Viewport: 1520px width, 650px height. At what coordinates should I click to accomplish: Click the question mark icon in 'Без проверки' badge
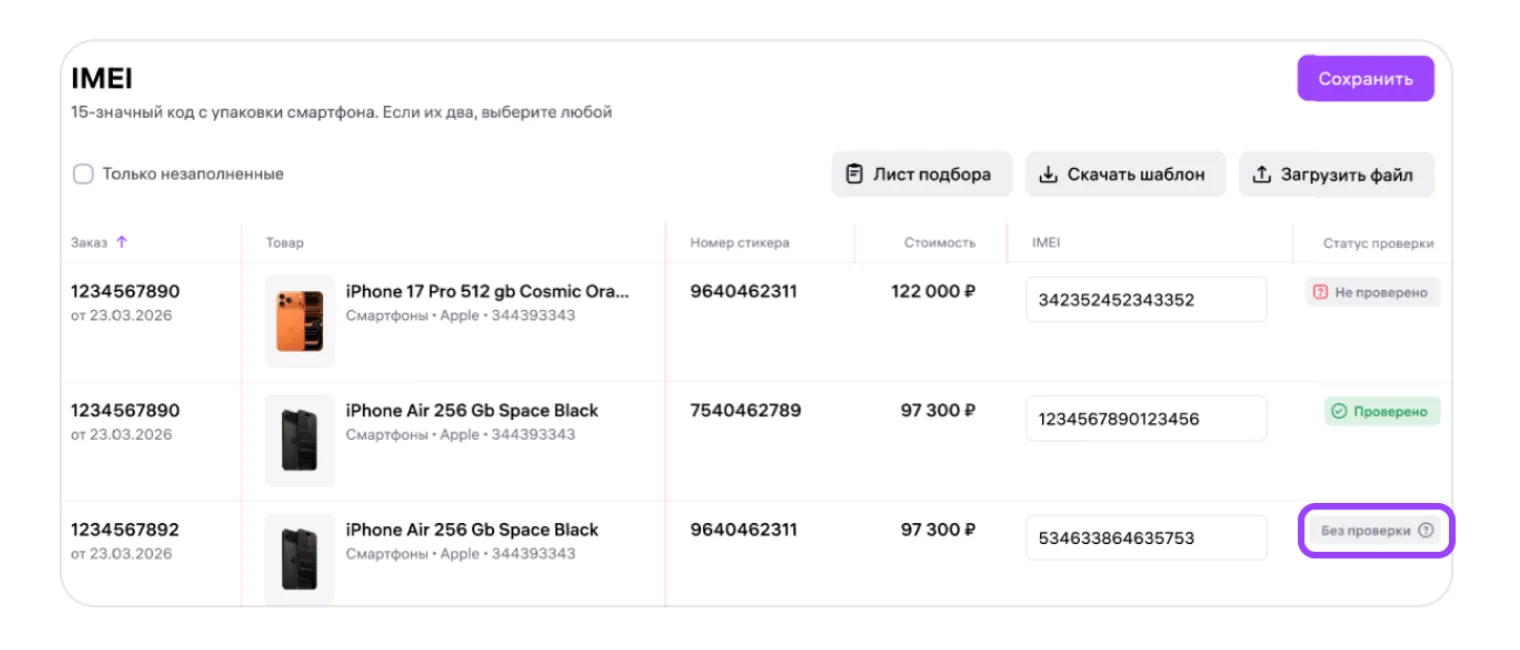tap(1426, 531)
